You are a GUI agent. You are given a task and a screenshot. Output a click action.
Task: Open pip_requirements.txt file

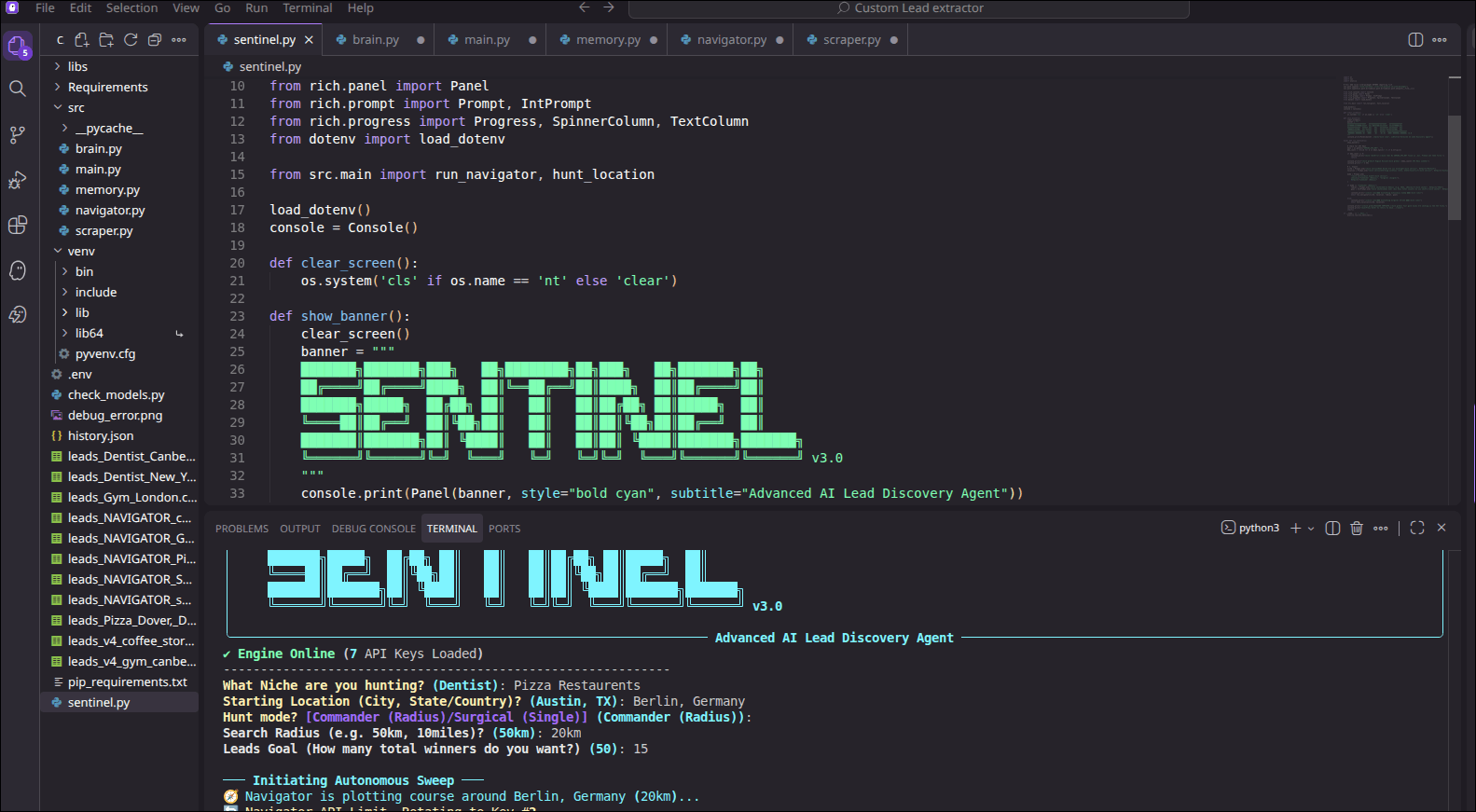(119, 681)
